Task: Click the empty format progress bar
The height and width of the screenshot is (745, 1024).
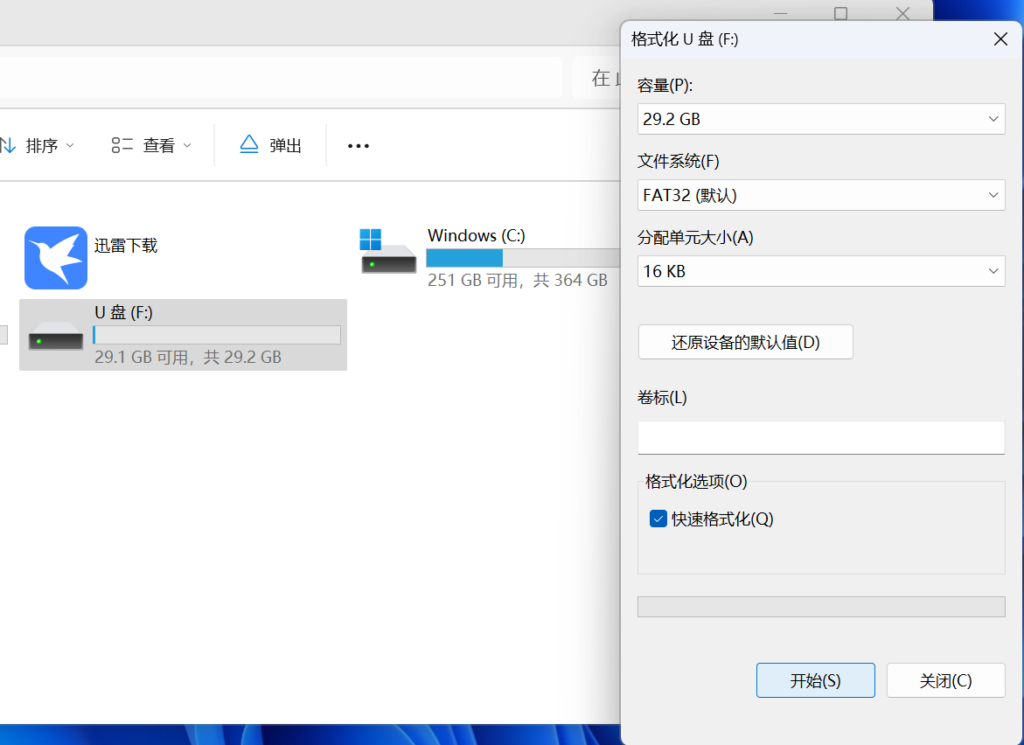Action: click(820, 607)
